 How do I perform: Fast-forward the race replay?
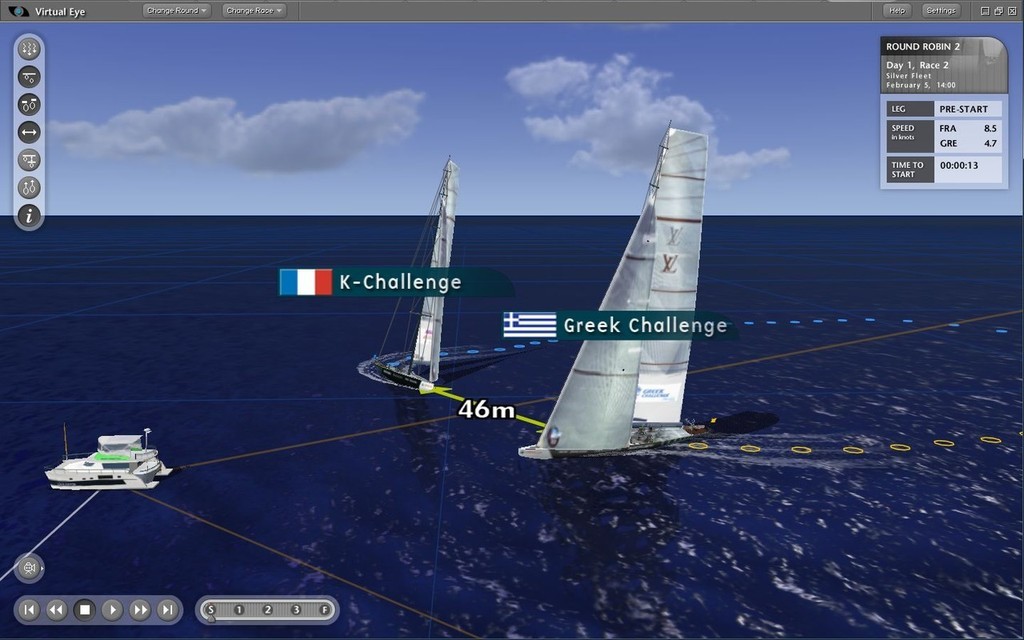pyautogui.click(x=140, y=609)
